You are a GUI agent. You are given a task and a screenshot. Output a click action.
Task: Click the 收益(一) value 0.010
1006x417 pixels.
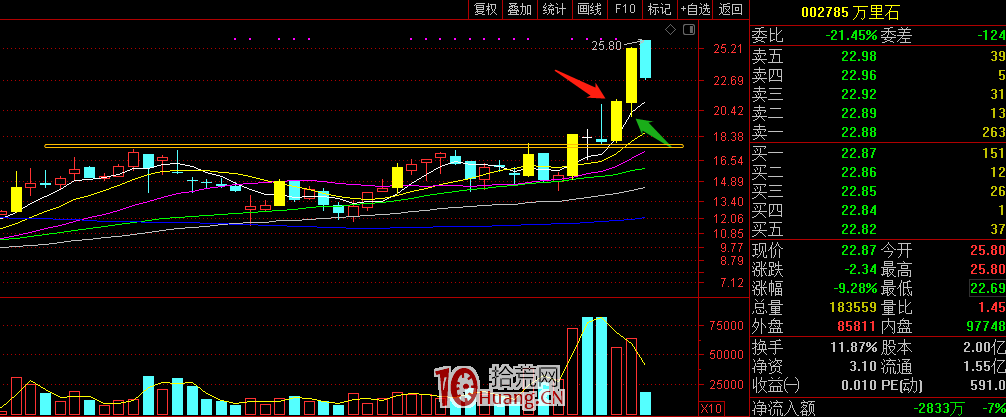tap(858, 386)
